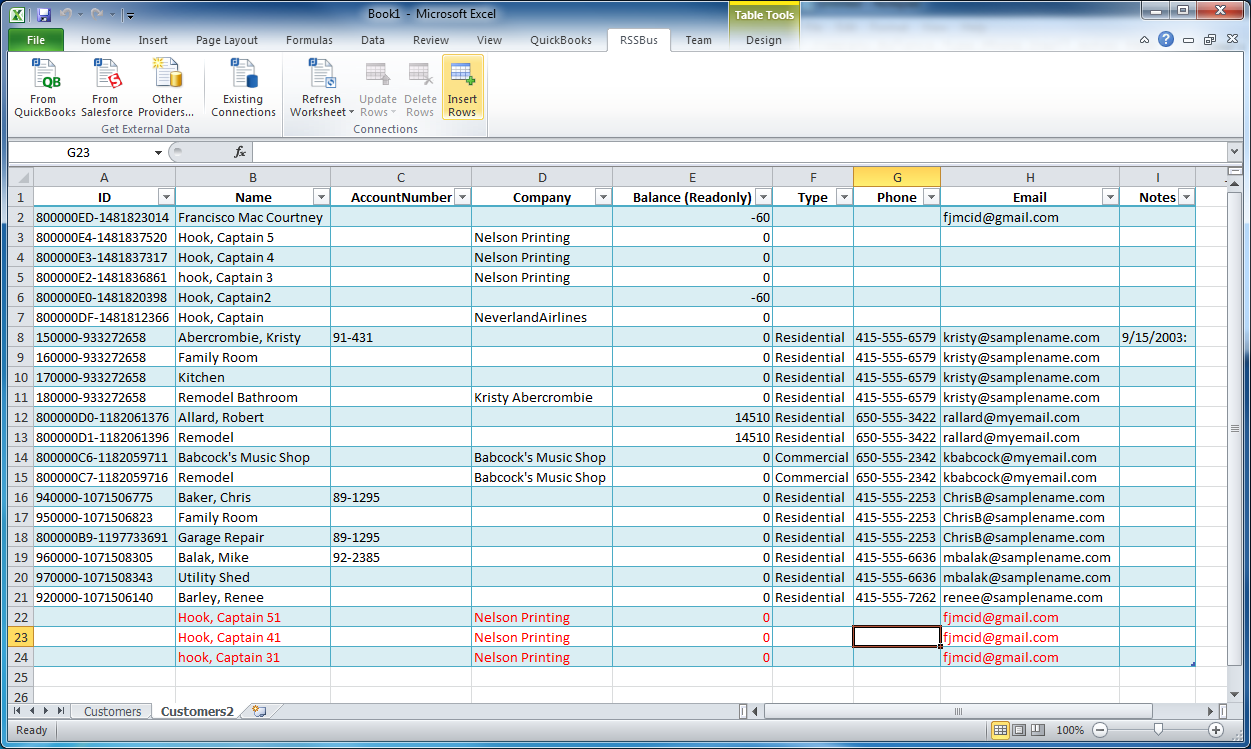This screenshot has height=749, width=1251.
Task: Click the File menu button
Action: coord(35,40)
